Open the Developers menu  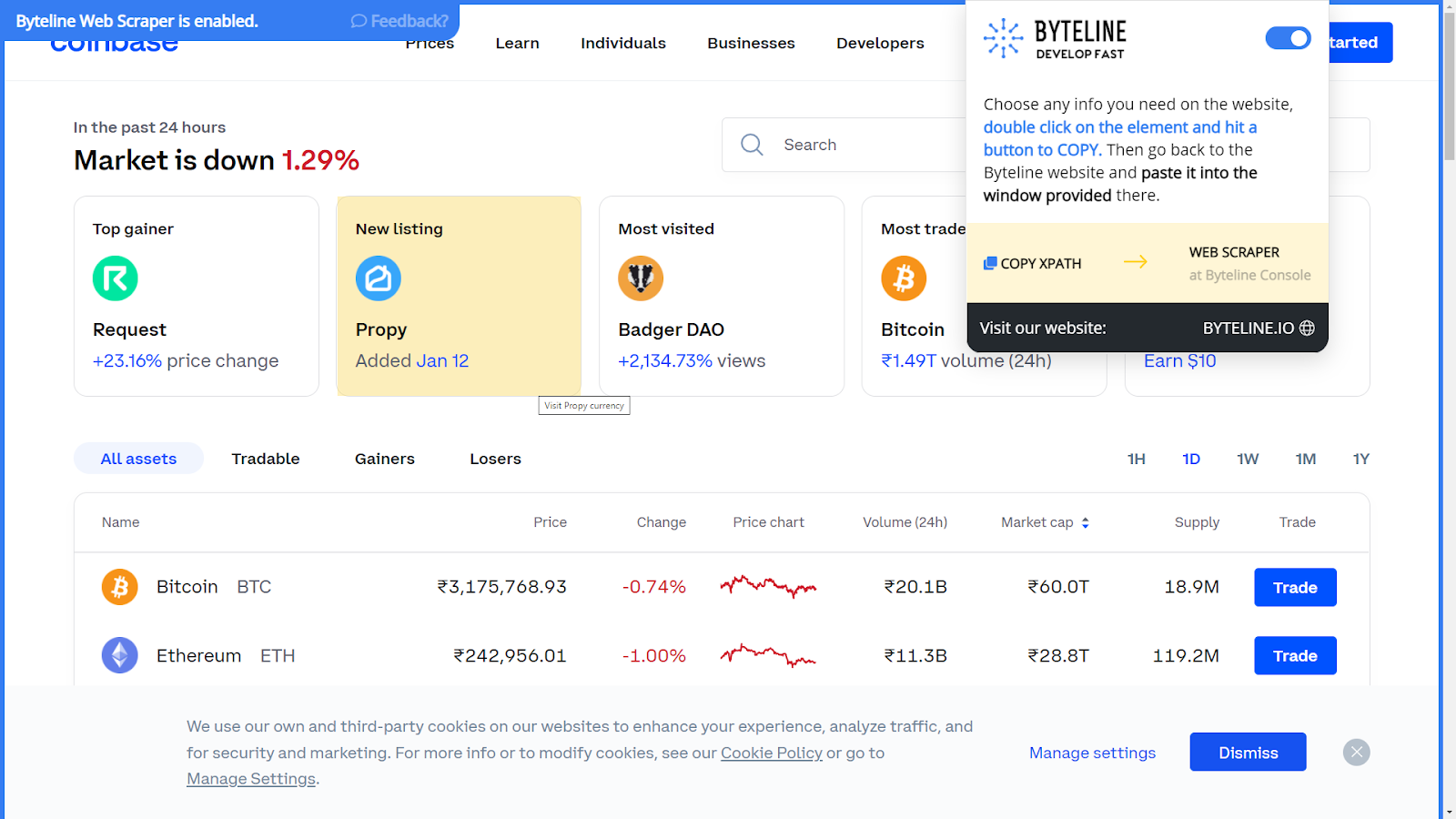pyautogui.click(x=881, y=43)
